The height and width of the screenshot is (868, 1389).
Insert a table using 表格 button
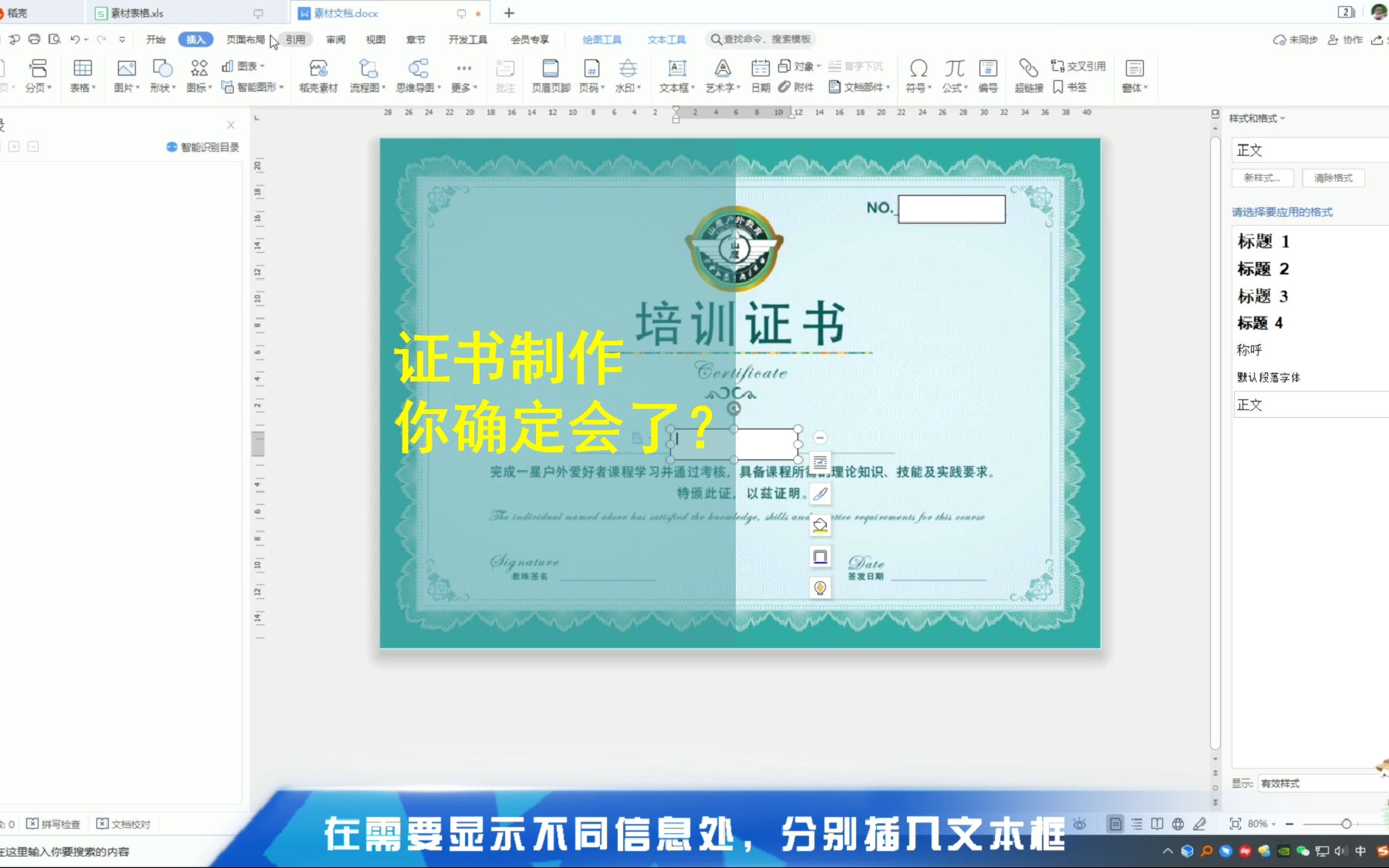[x=83, y=76]
